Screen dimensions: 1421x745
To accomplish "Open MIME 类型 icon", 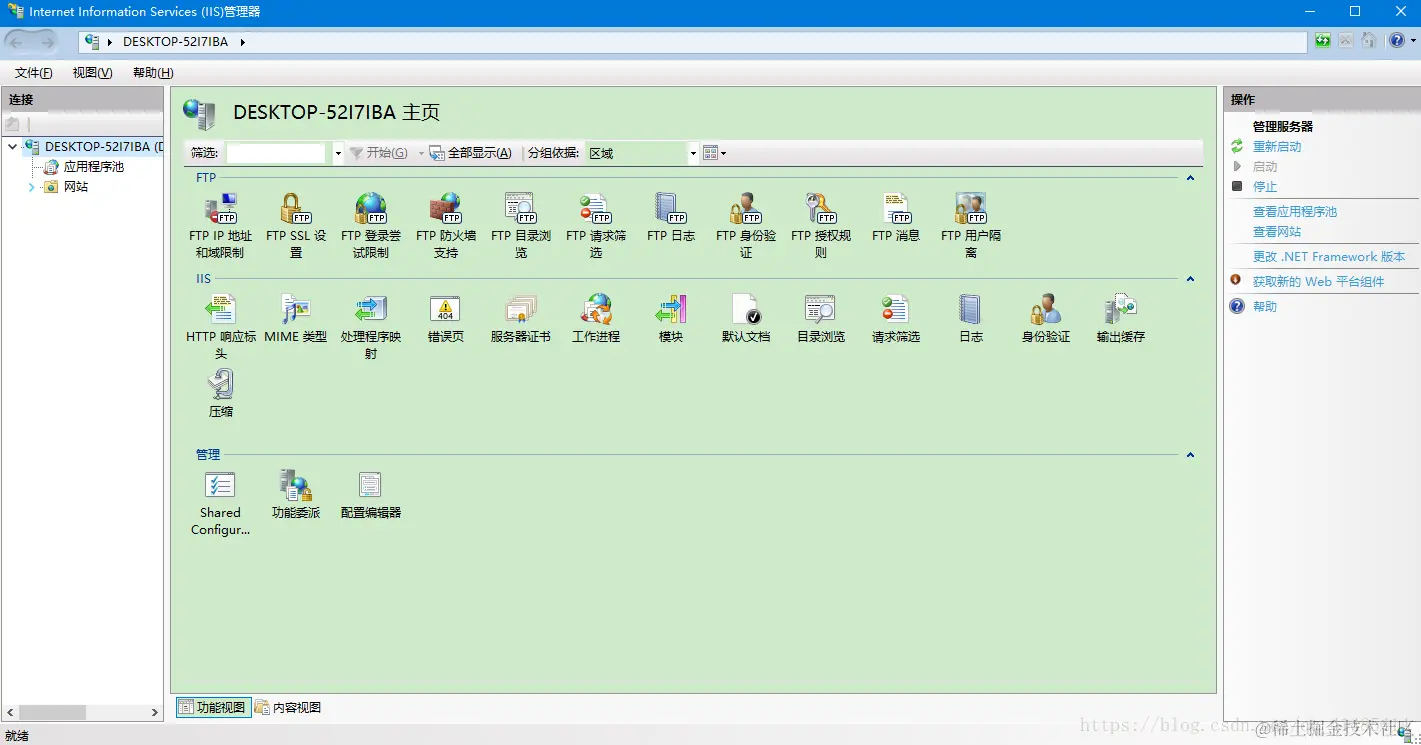I will 296,319.
